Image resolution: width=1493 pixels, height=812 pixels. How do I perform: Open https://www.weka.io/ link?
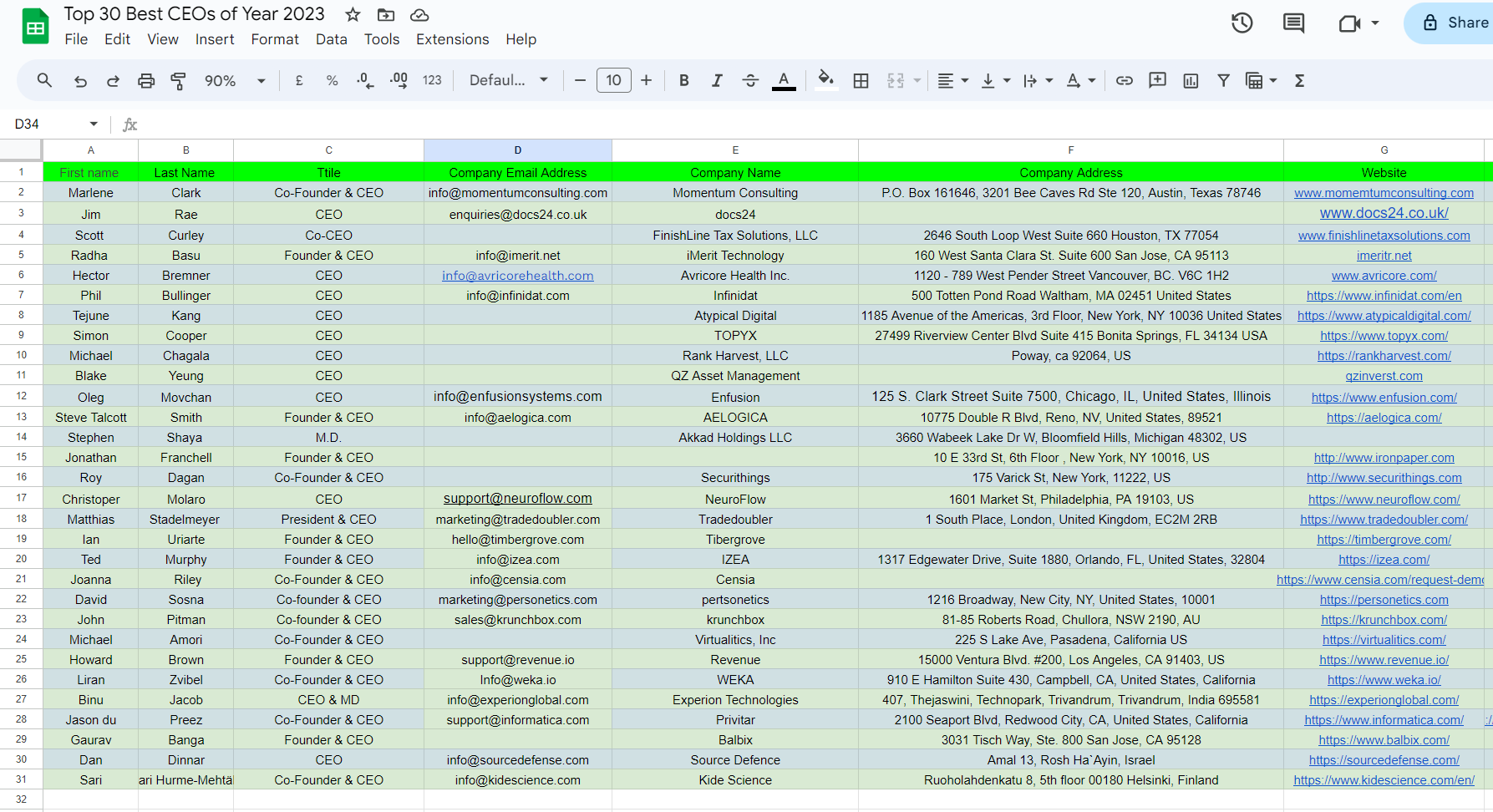pos(1384,680)
